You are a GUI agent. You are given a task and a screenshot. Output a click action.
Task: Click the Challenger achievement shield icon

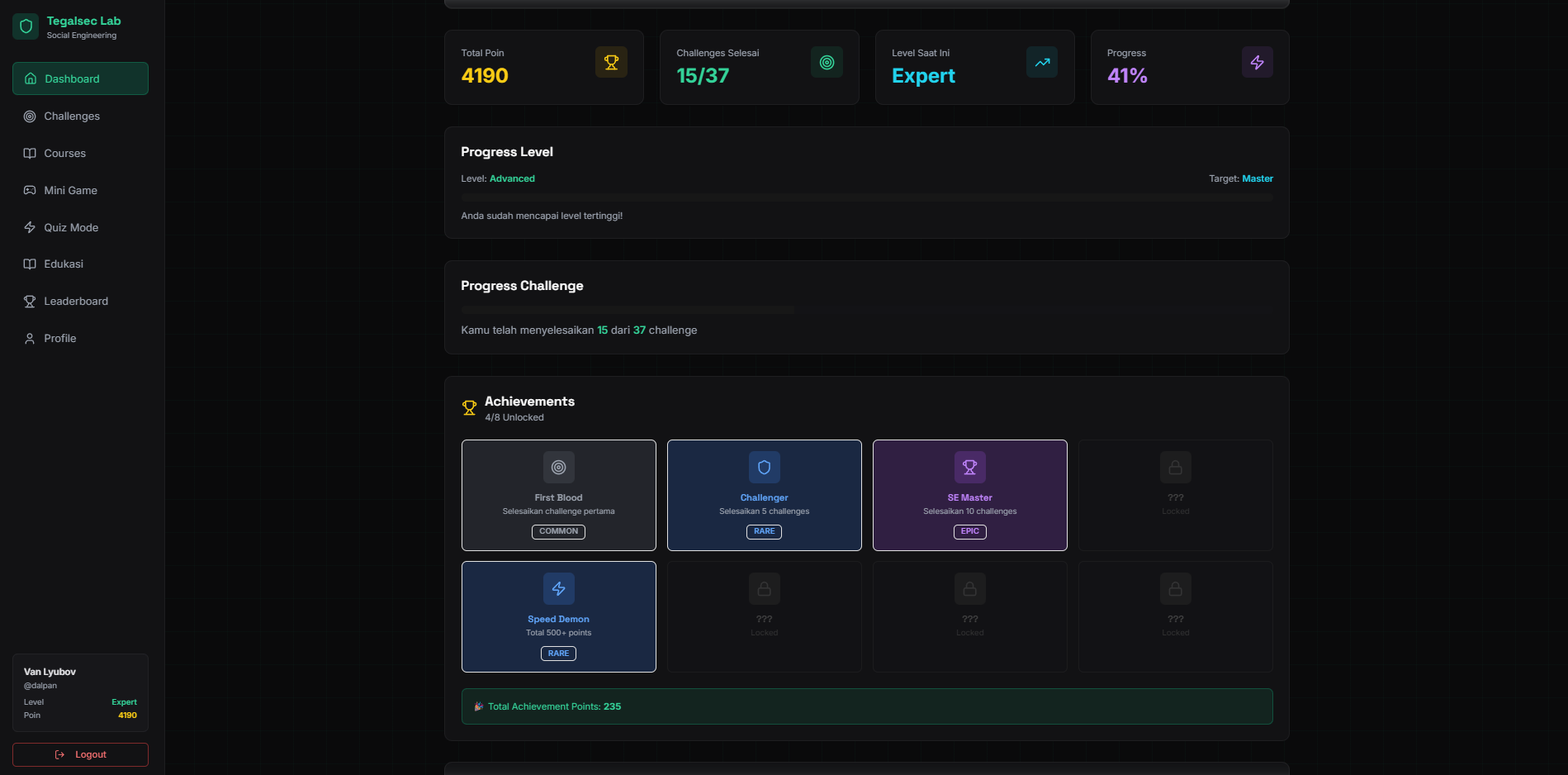pyautogui.click(x=765, y=468)
